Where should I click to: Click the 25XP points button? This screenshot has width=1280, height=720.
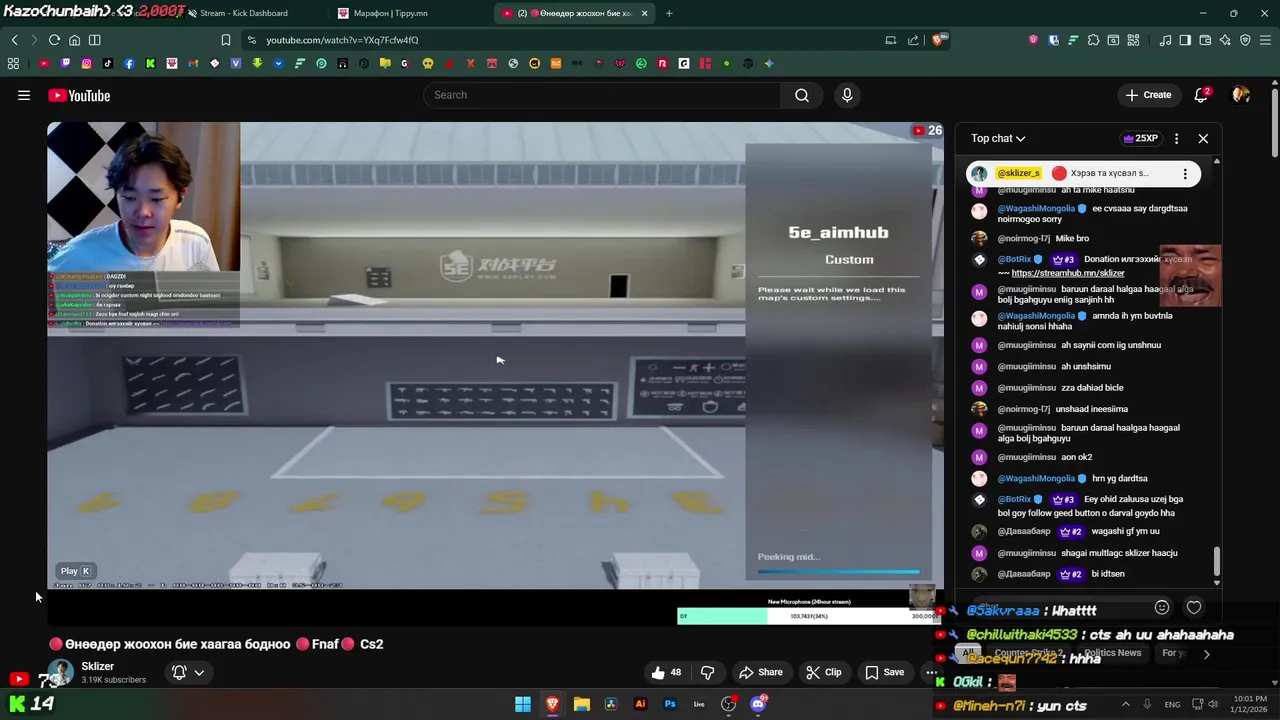click(x=1140, y=138)
